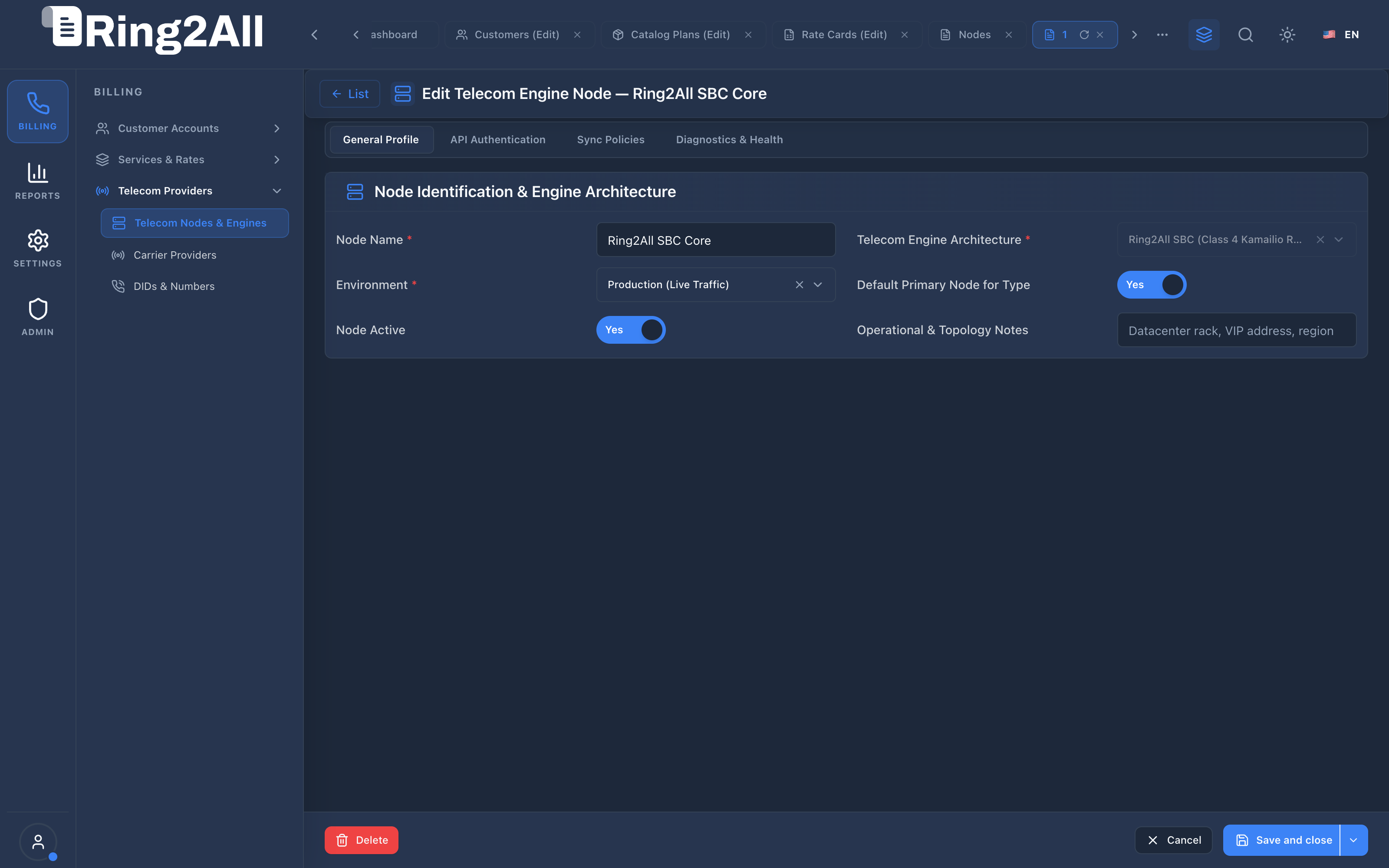The image size is (1389, 868).
Task: Switch to the Sync Policies tab
Action: pyautogui.click(x=610, y=139)
